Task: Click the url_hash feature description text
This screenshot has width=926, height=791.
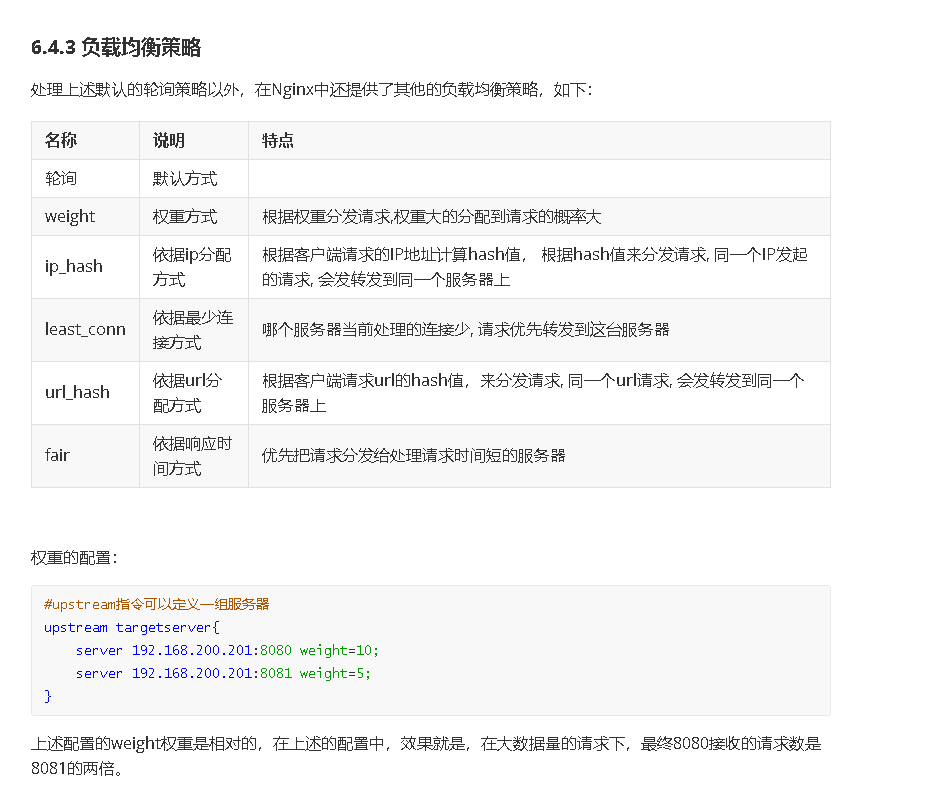Action: coord(533,393)
